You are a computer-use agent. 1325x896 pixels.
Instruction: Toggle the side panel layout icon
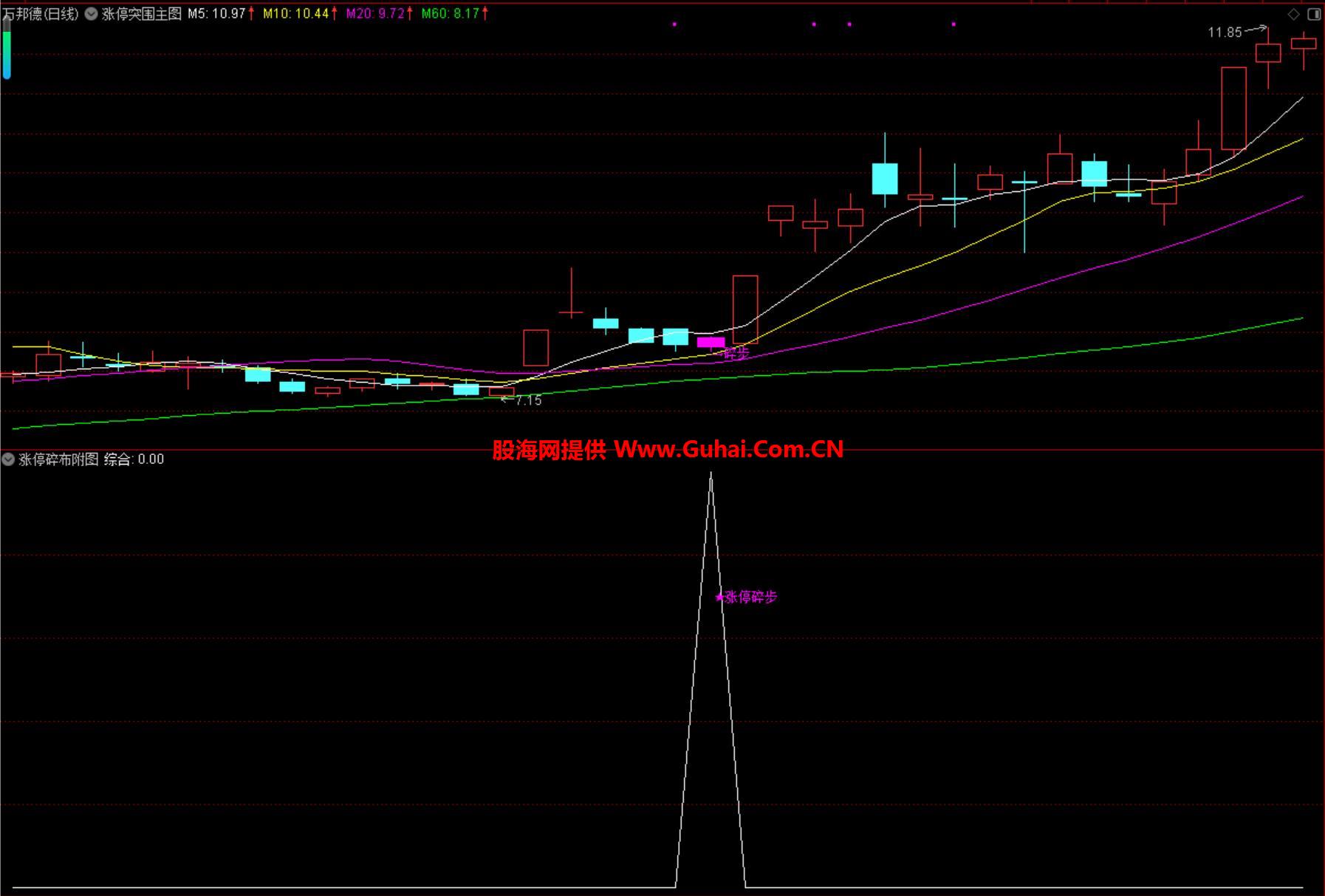coord(1314,14)
